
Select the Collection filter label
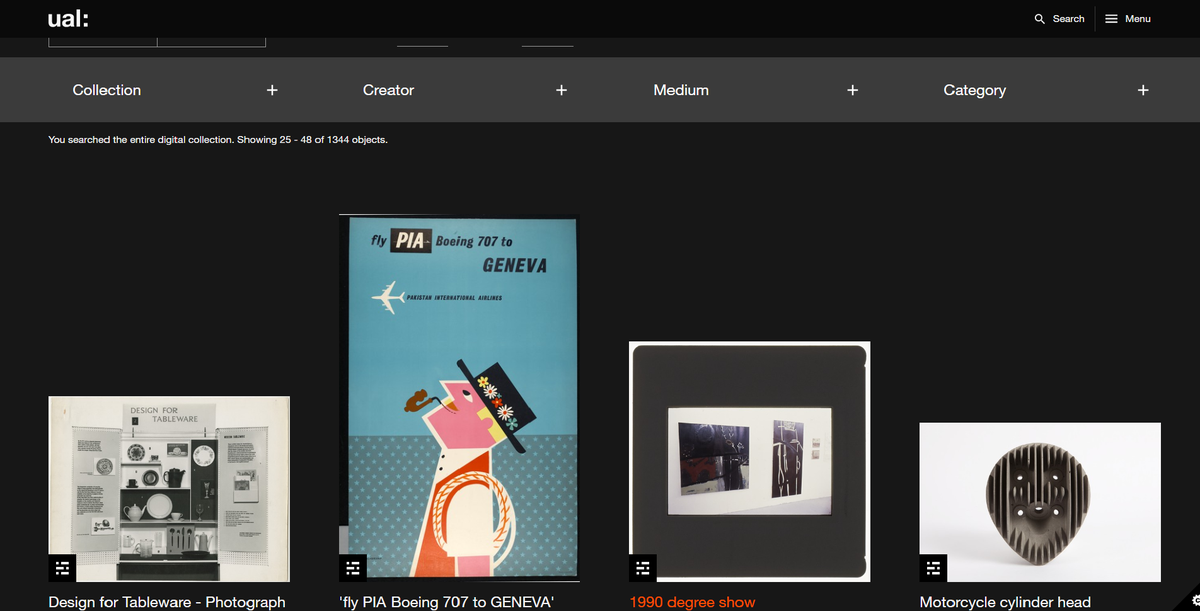pos(107,90)
